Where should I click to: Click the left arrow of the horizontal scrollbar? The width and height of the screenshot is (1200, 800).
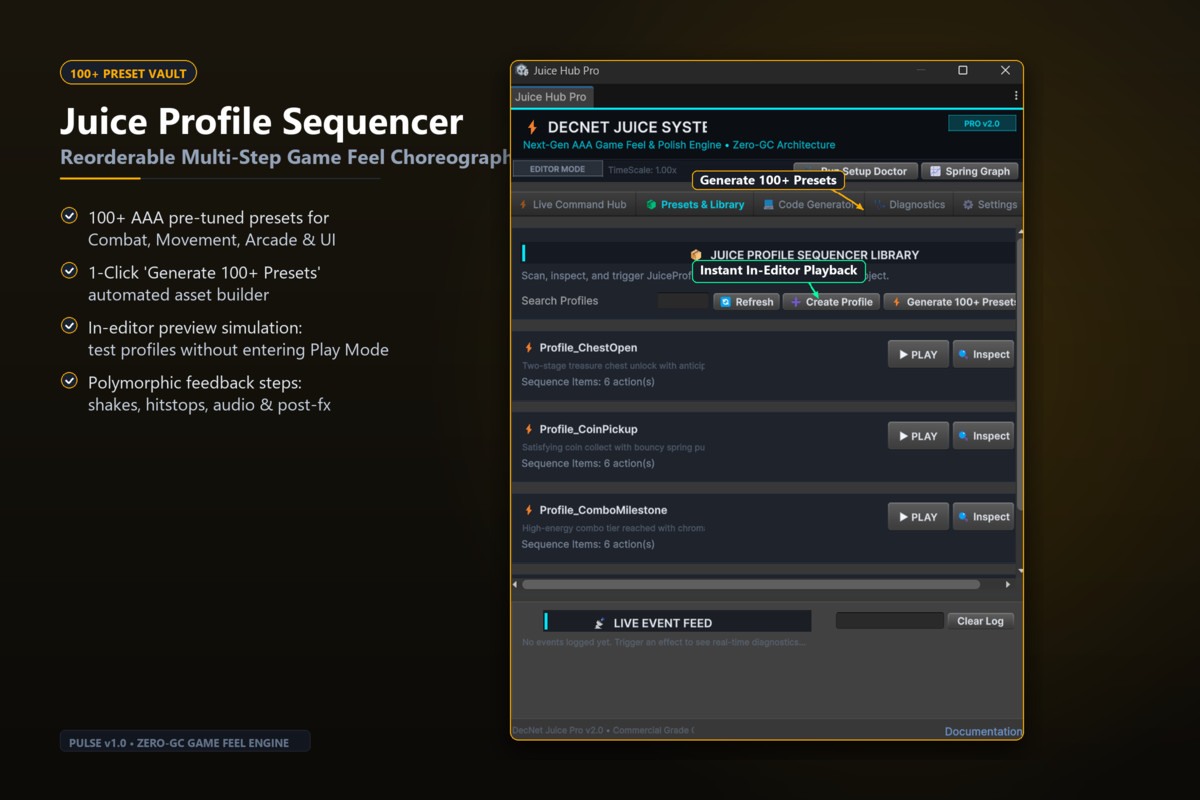(515, 584)
